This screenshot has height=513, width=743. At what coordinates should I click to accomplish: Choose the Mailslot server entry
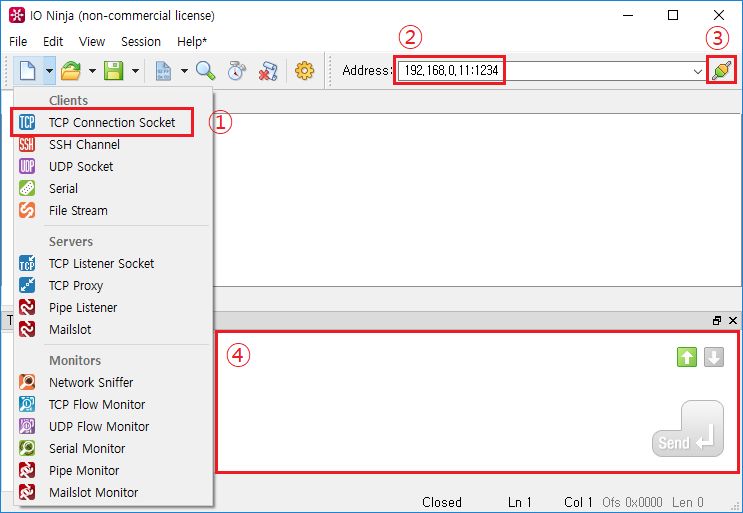(112, 329)
